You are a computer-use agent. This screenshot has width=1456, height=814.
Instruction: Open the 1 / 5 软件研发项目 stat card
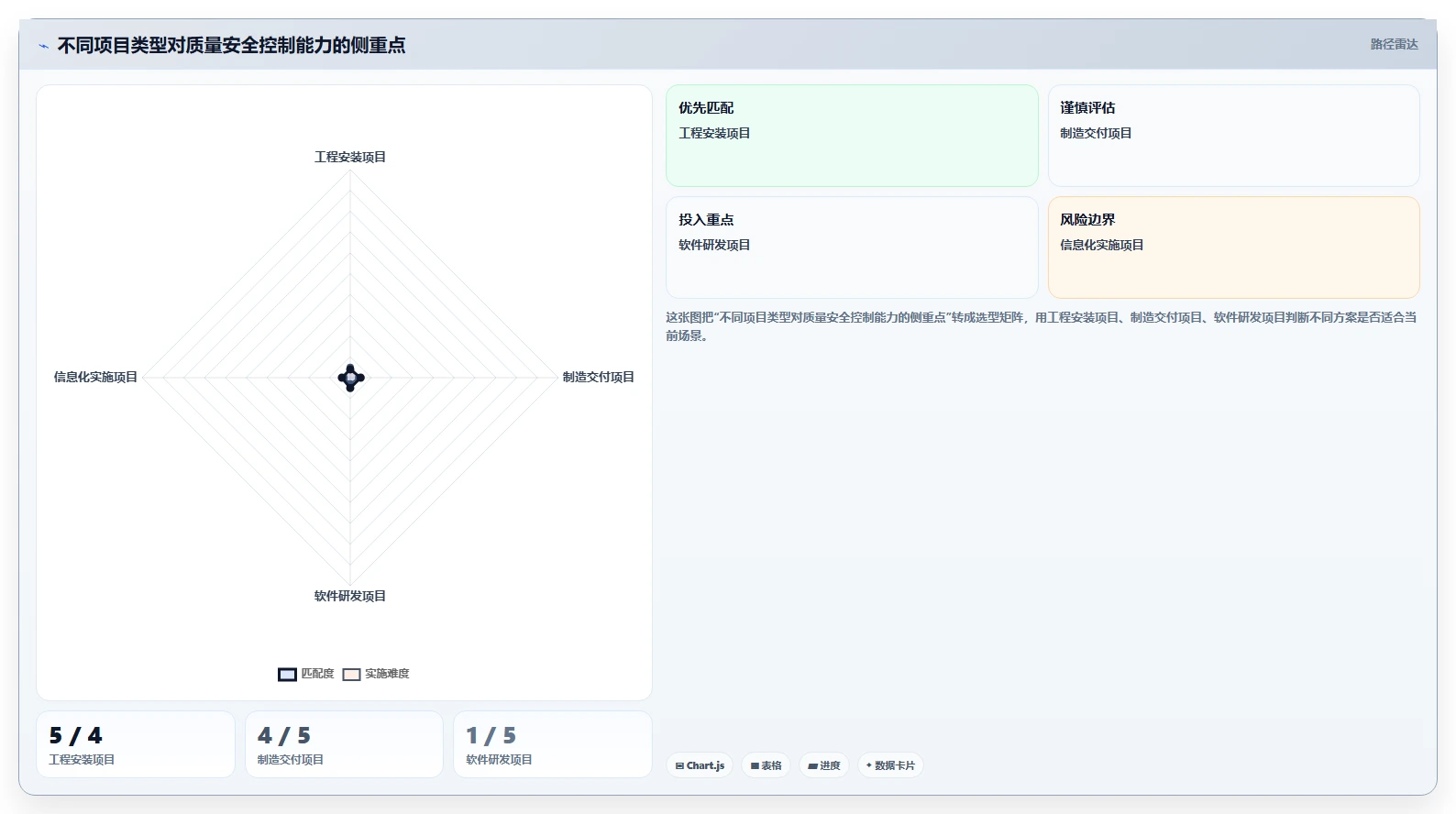tap(553, 744)
